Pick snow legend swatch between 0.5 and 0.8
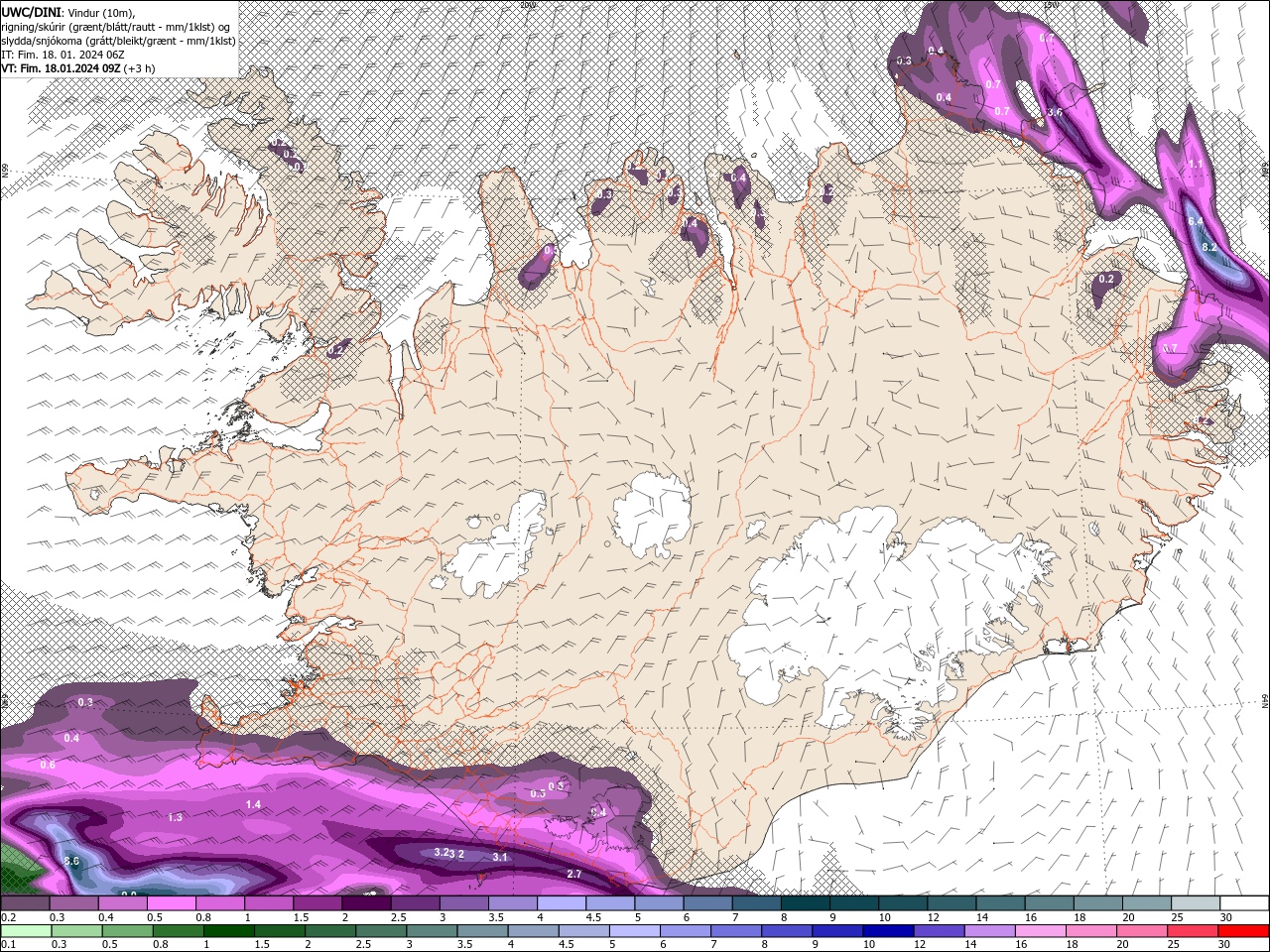 pos(171,903)
